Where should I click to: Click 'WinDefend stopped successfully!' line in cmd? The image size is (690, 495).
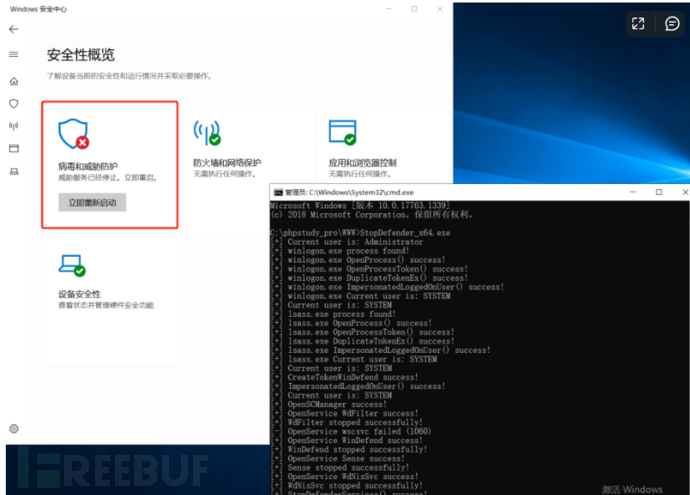[x=357, y=450]
